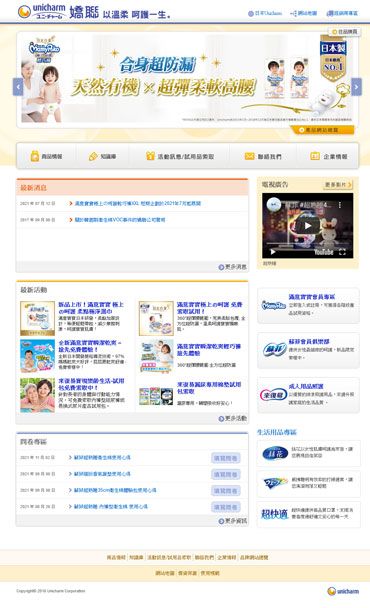Screen dimensions: 370x608
Task: Open the 絲花 brand card
Action: click(309, 453)
